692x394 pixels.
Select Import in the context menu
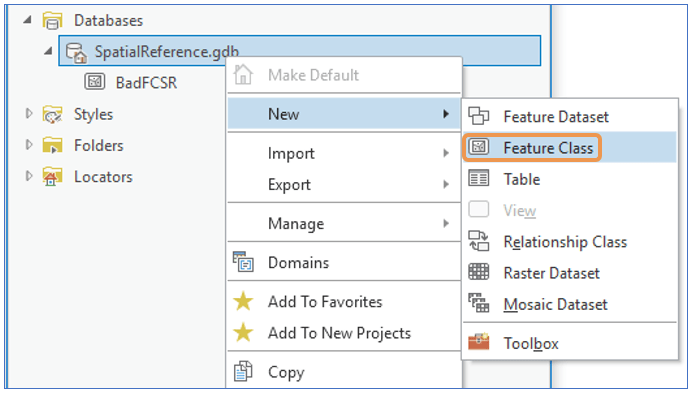pos(344,153)
